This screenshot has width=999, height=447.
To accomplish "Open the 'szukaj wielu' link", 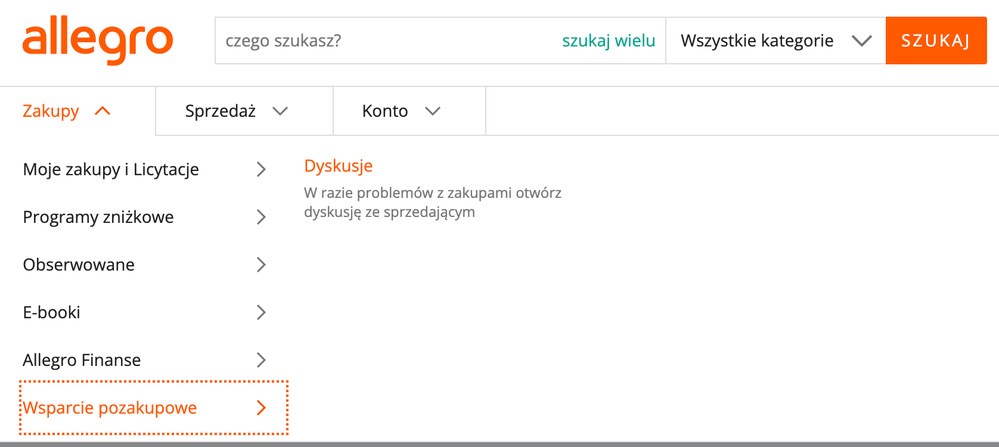I will pyautogui.click(x=608, y=41).
